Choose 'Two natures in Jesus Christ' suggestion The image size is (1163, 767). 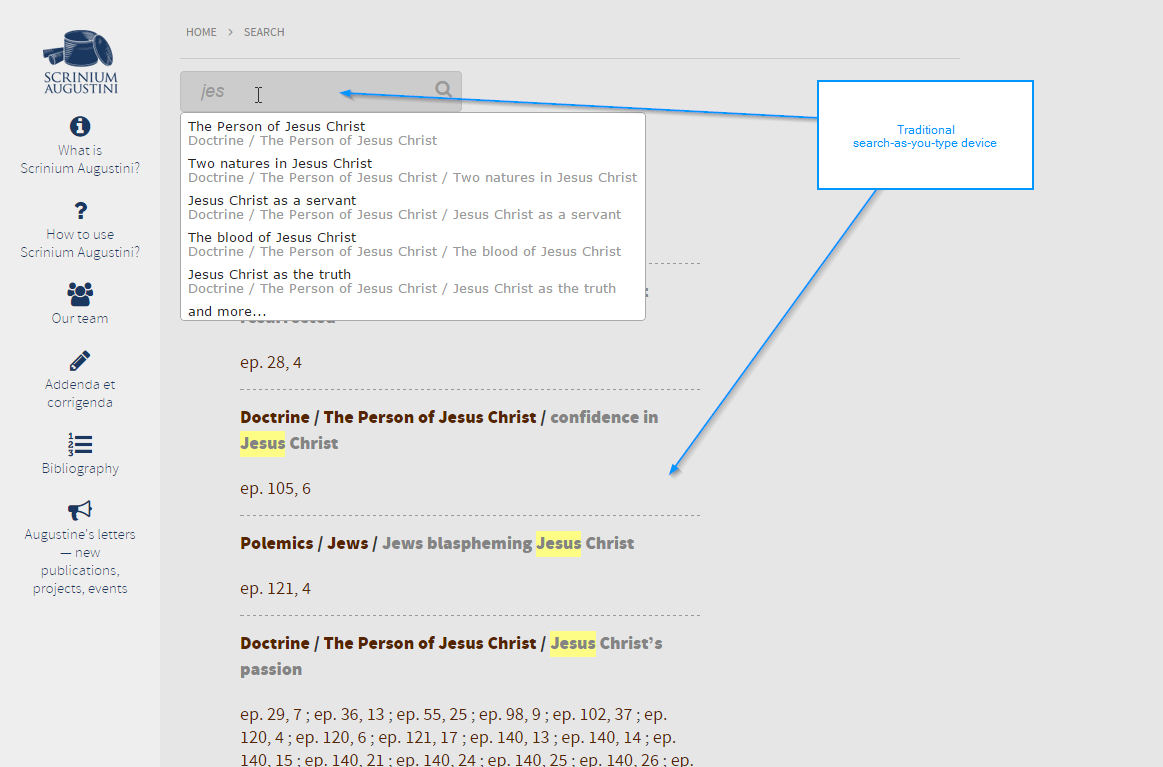pos(280,164)
